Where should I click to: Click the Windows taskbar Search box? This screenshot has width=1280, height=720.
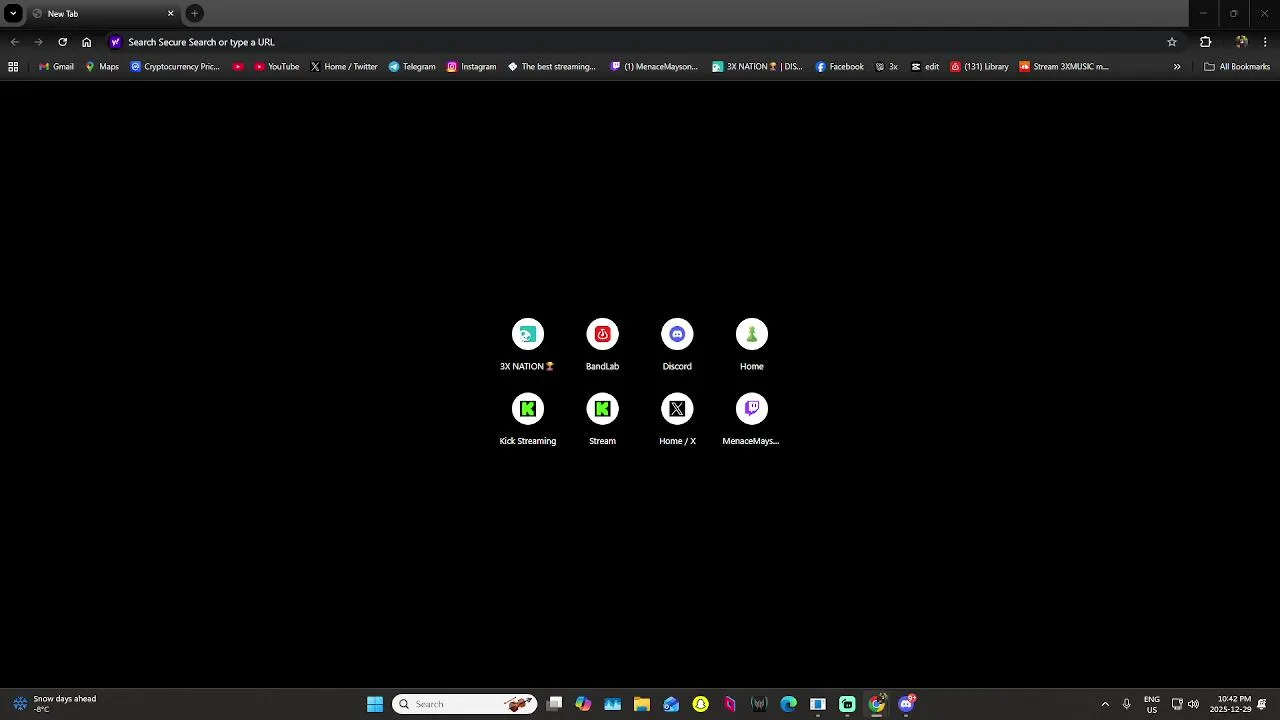pos(464,704)
